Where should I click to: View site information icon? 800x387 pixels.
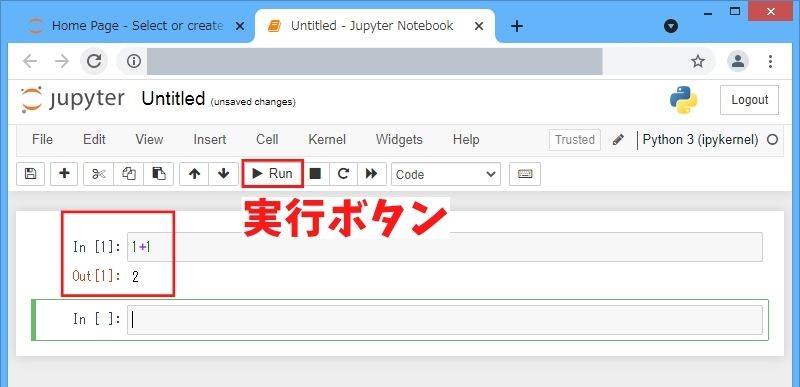134,62
